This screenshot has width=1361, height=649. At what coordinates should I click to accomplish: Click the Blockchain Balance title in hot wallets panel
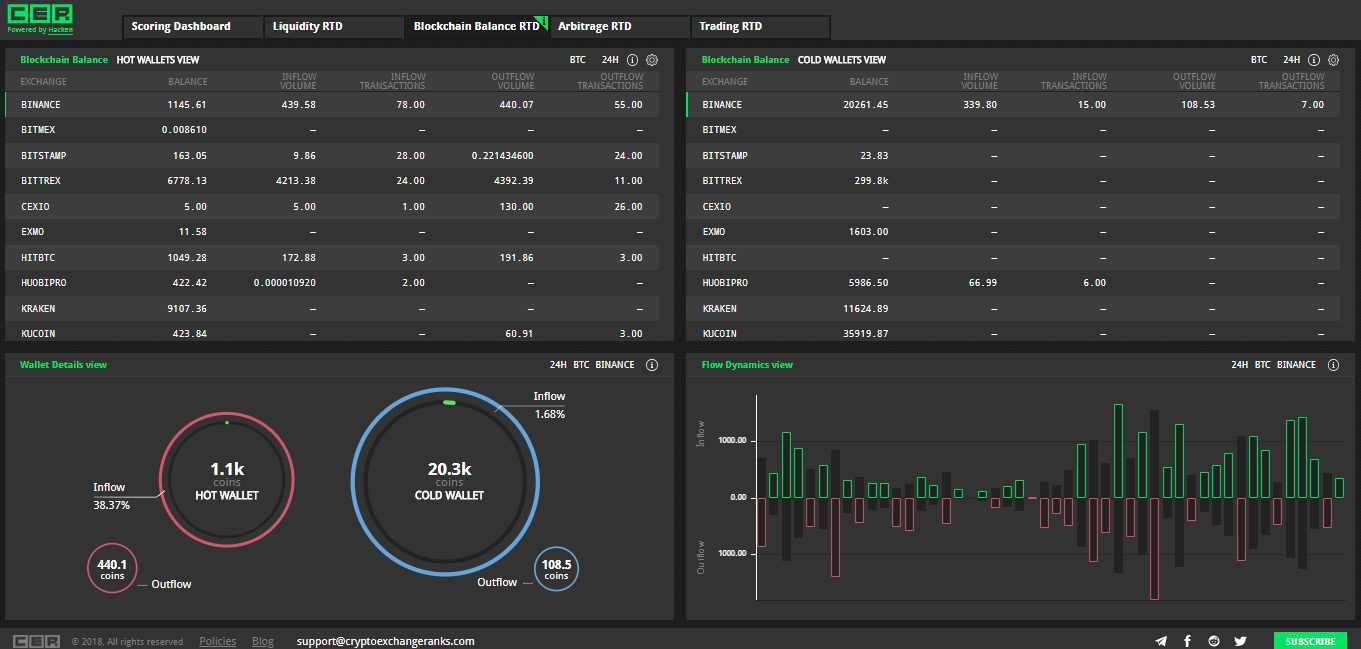point(64,60)
